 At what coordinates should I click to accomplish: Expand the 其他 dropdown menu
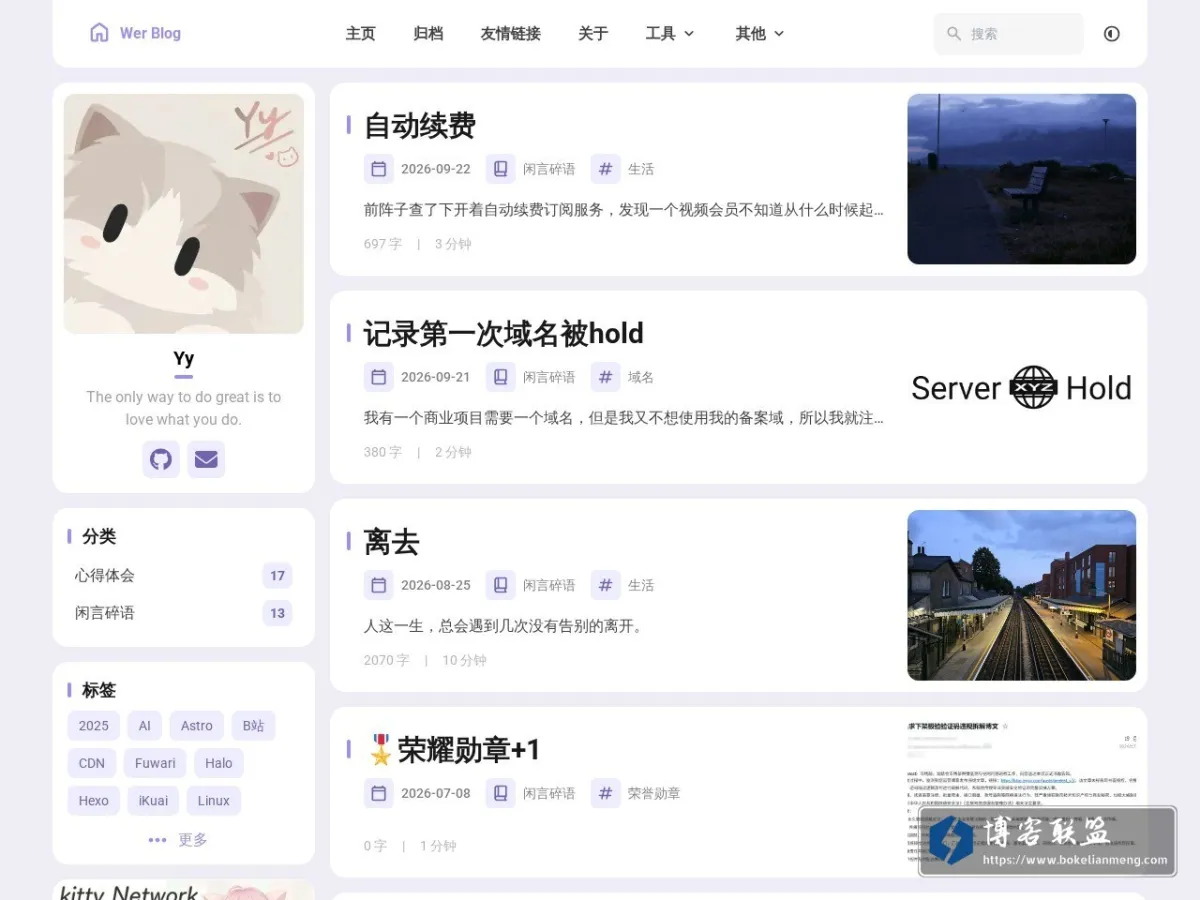pyautogui.click(x=760, y=34)
